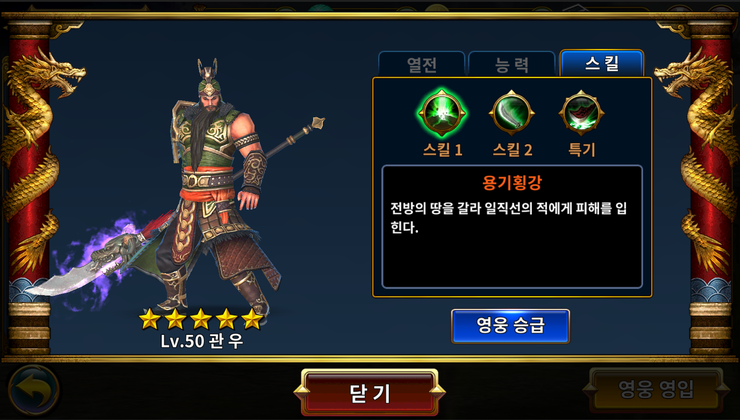Select the 스킬 1 green burst icon
Screen dimensions: 740x420
point(442,114)
